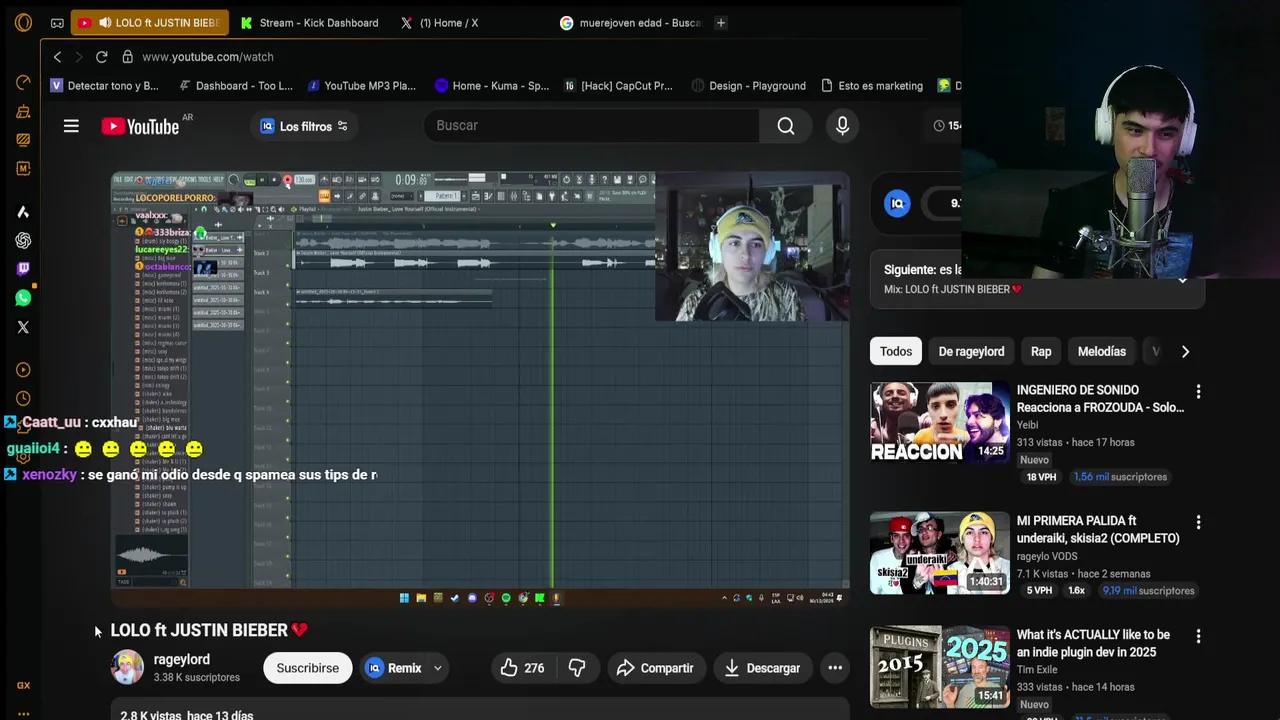Go forward to the next page
Screen dimensions: 1280x720
(x=79, y=57)
